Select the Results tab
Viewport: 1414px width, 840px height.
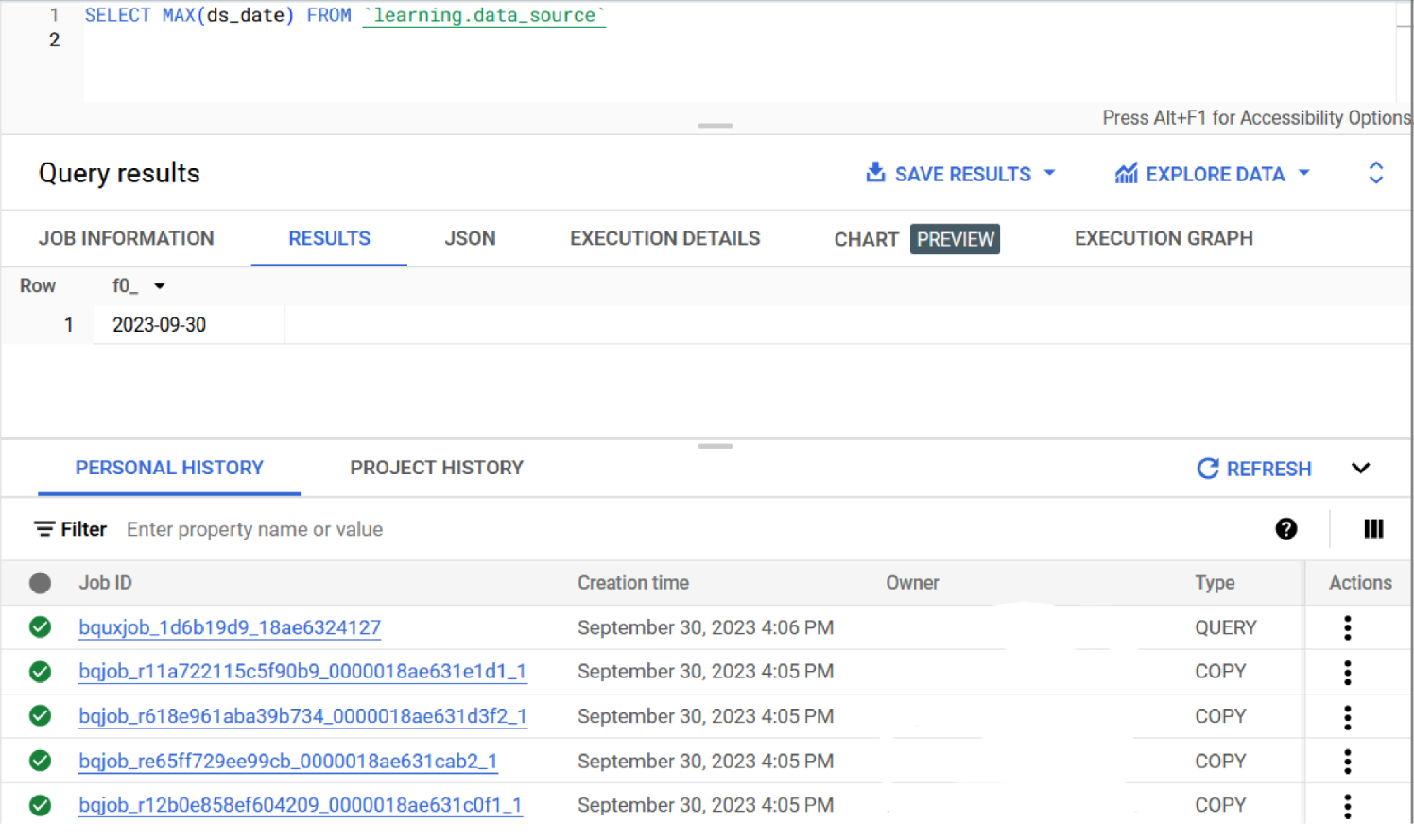click(x=329, y=238)
